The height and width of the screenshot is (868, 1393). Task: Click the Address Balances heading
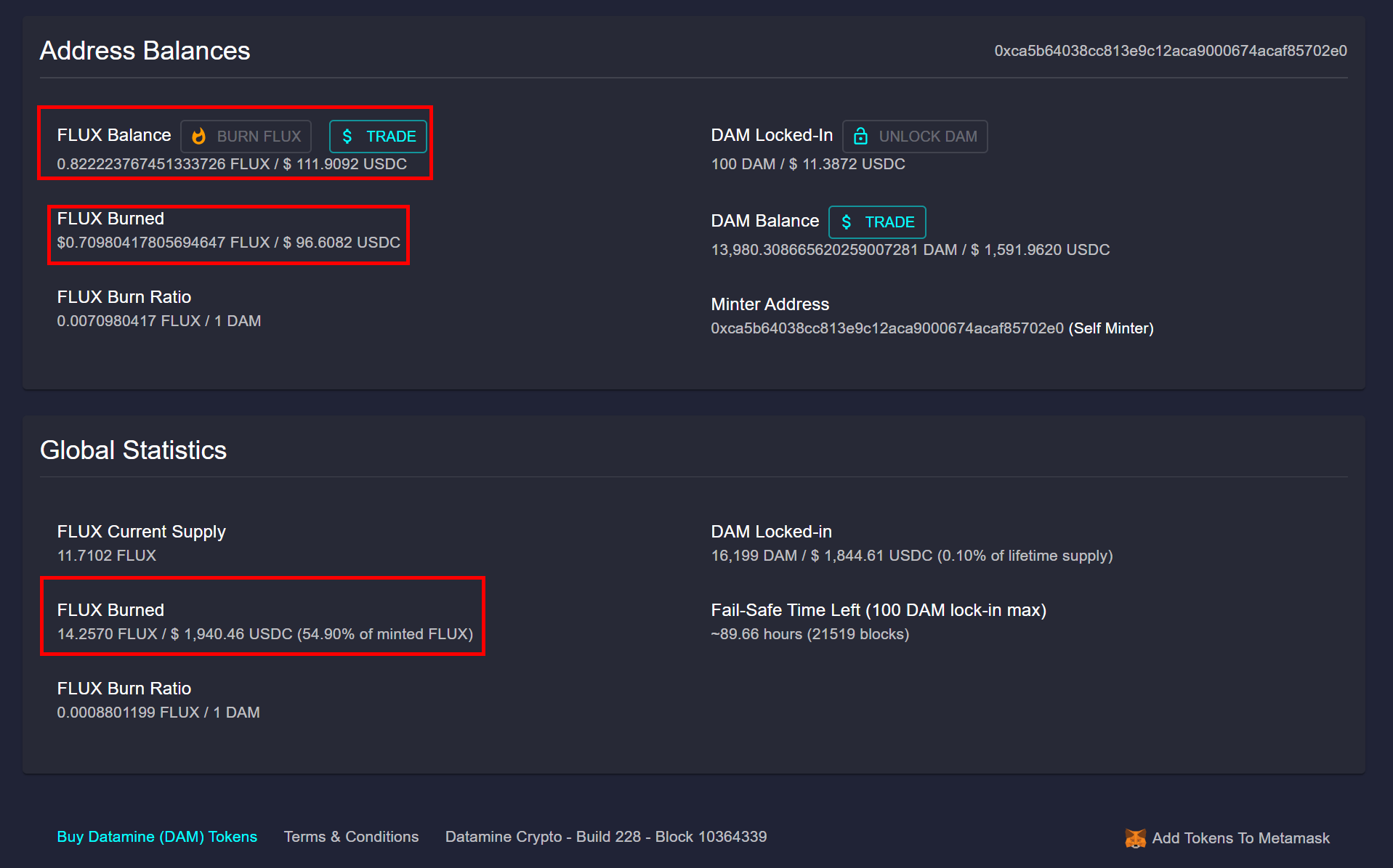(145, 51)
